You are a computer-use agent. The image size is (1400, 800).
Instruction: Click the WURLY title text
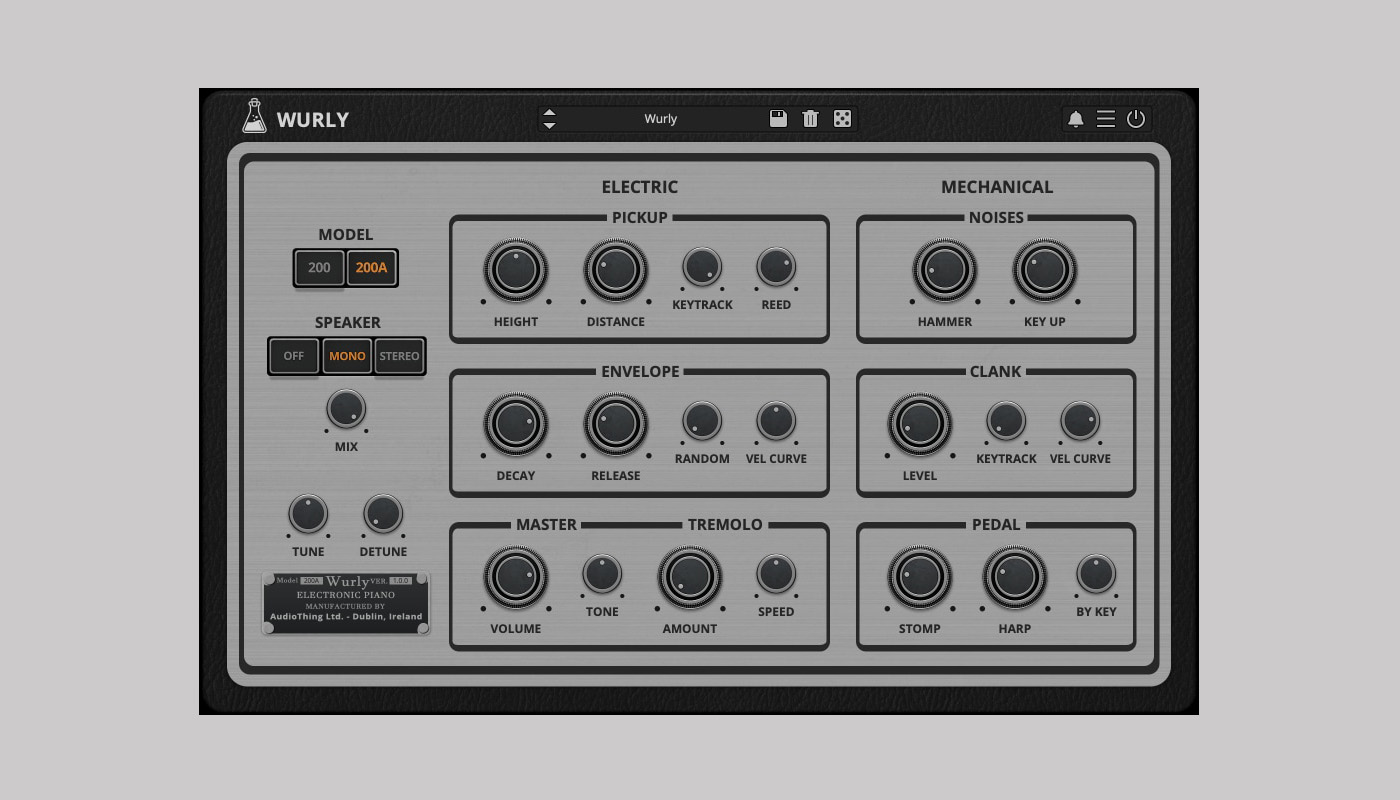pos(313,120)
